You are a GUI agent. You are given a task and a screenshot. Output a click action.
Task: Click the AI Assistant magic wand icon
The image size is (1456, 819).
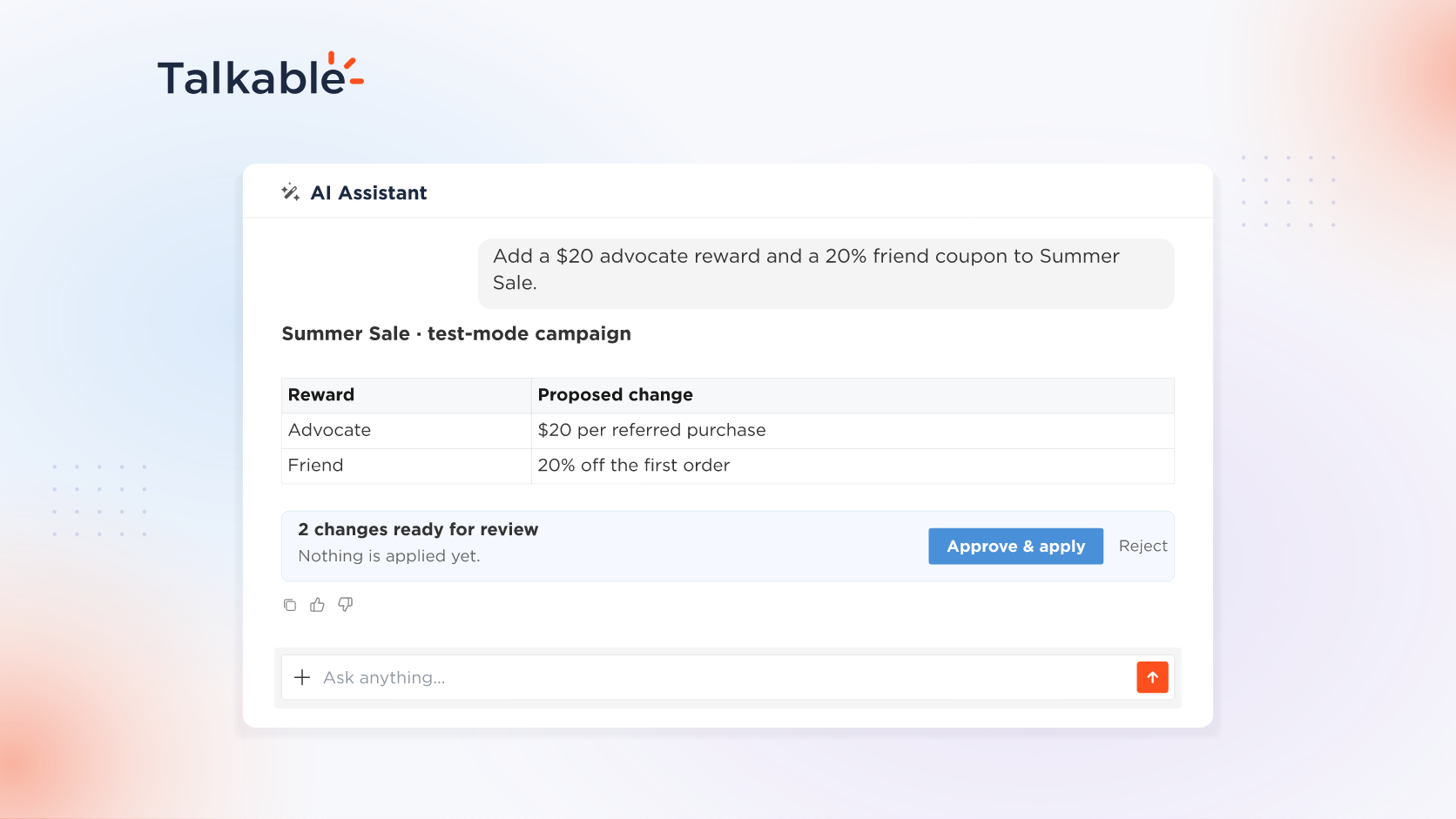(x=290, y=192)
